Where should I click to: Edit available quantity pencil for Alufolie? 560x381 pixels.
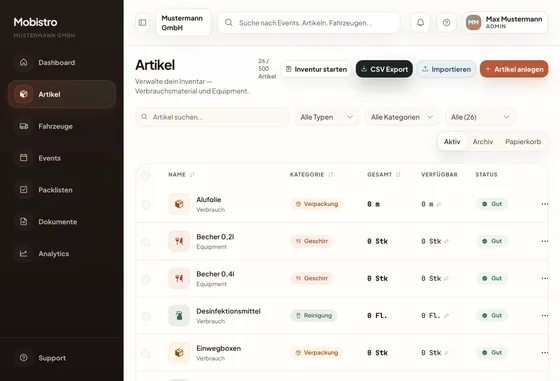click(x=439, y=204)
